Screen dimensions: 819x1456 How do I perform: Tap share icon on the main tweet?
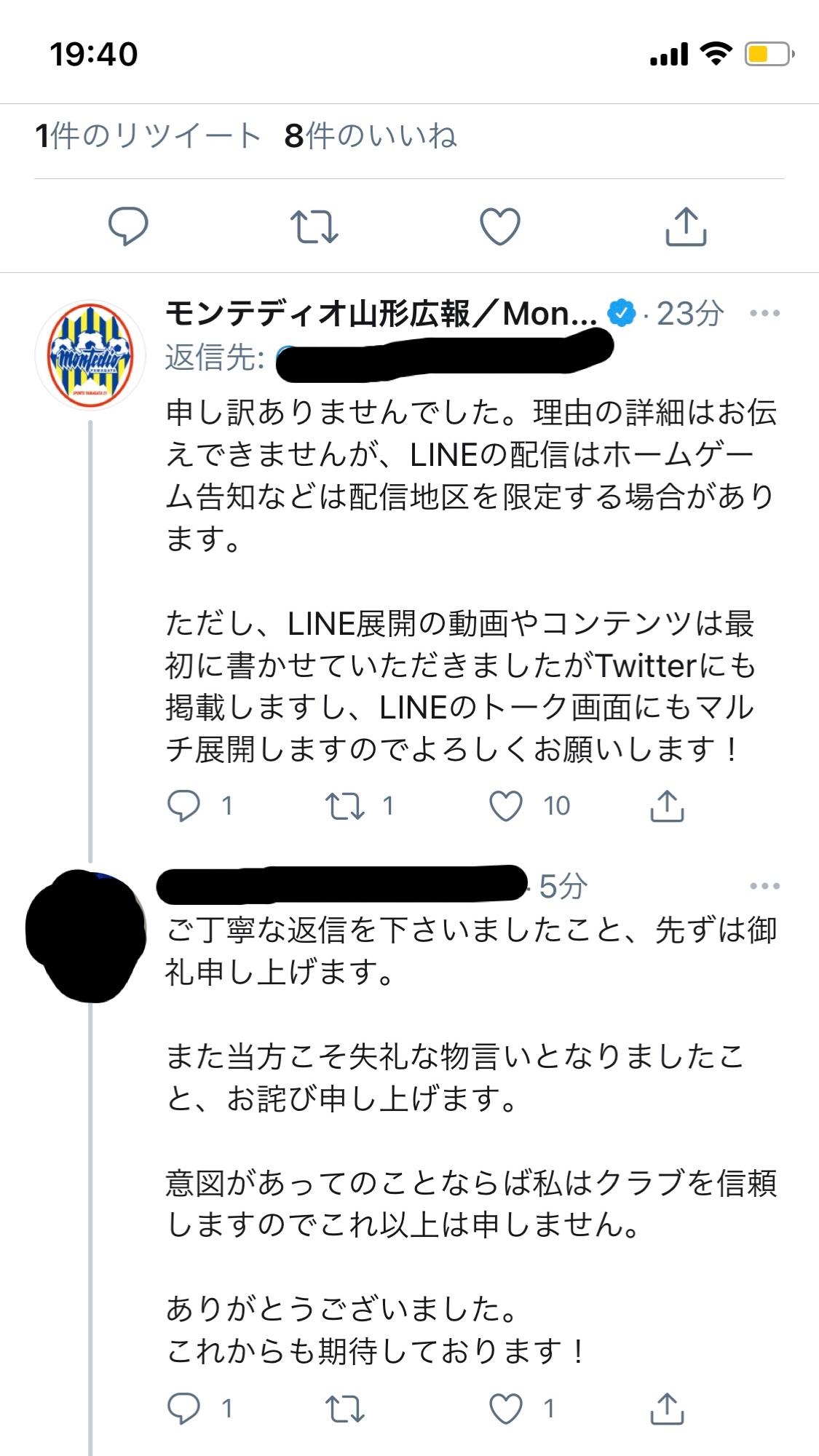[686, 226]
